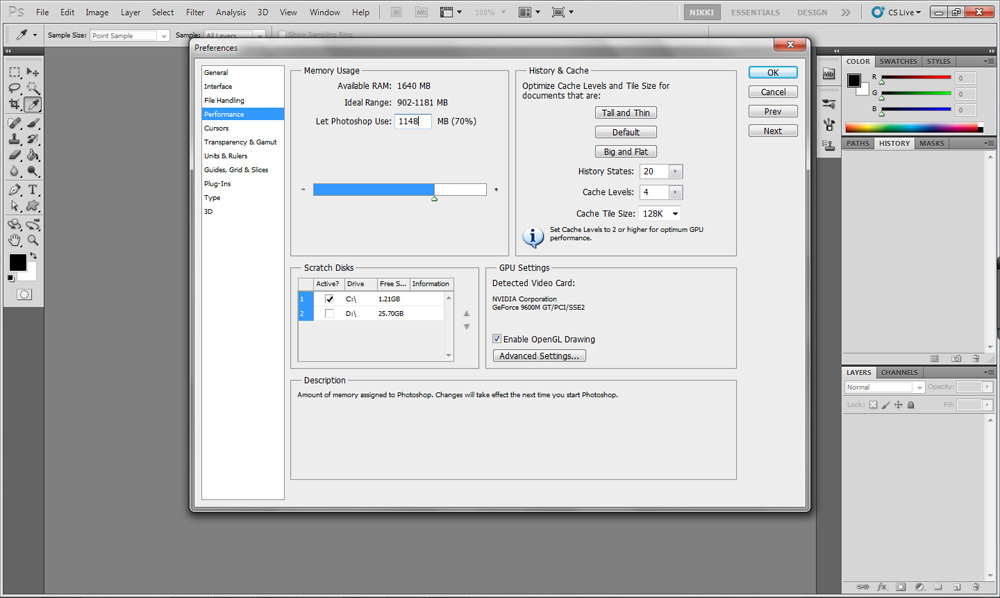Screen dimensions: 1000x598
Task: Toggle C:\ scratch disk active checkbox
Action: pyautogui.click(x=329, y=299)
